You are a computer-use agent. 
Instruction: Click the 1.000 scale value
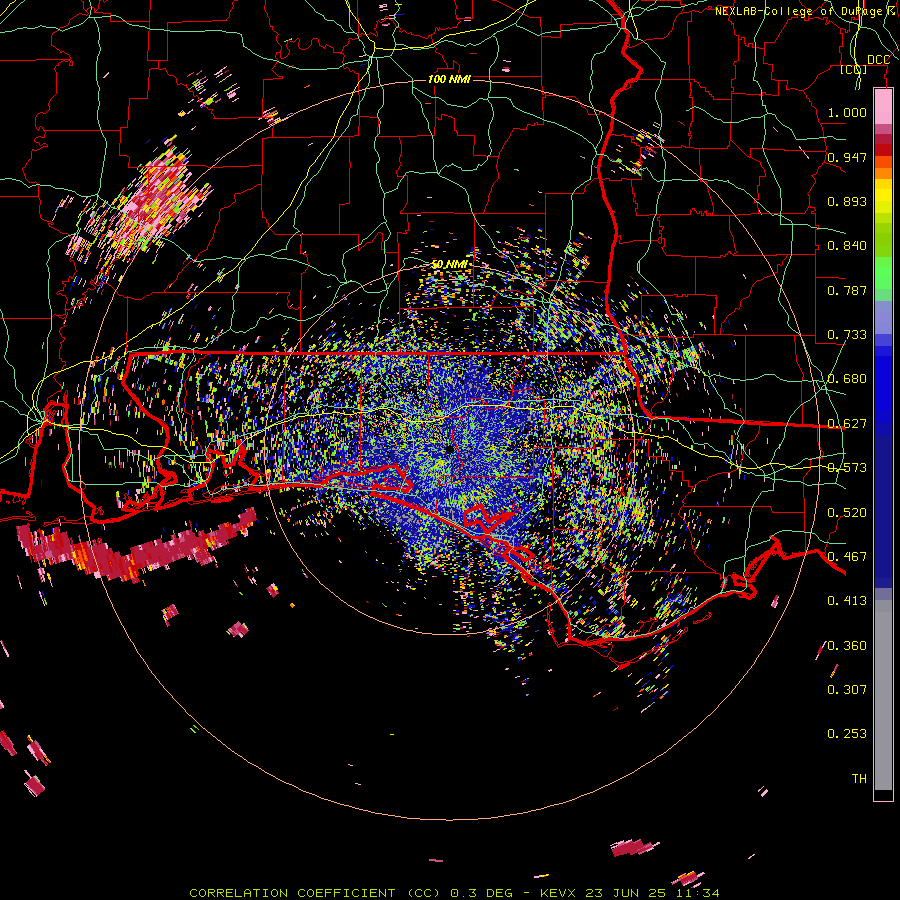point(847,112)
